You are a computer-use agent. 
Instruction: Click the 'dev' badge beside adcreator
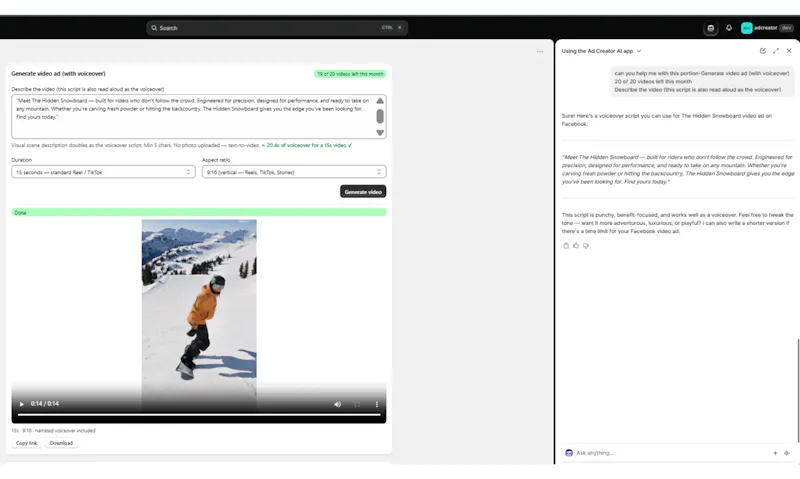786,28
